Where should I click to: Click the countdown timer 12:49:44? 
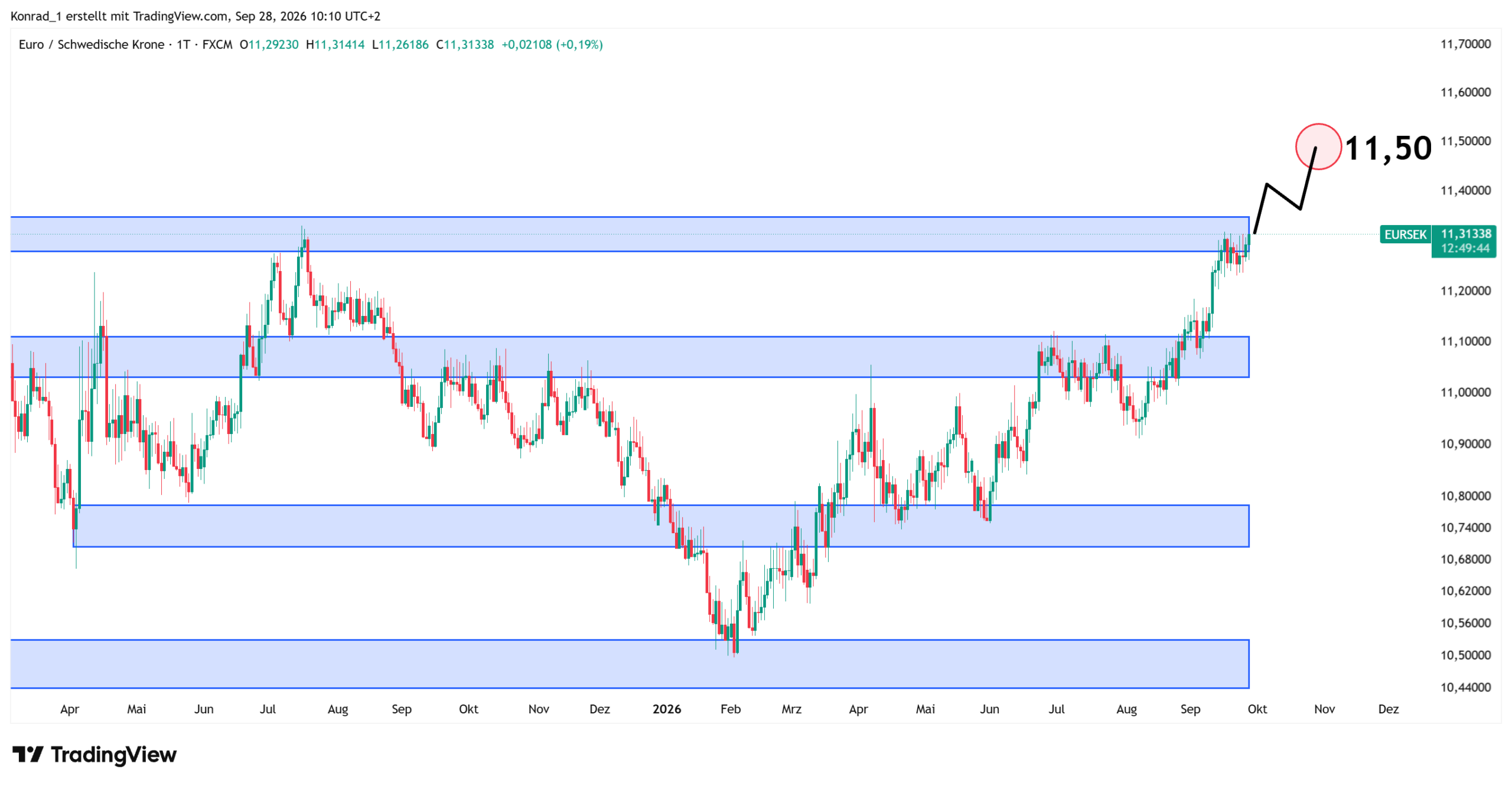coord(1465,248)
